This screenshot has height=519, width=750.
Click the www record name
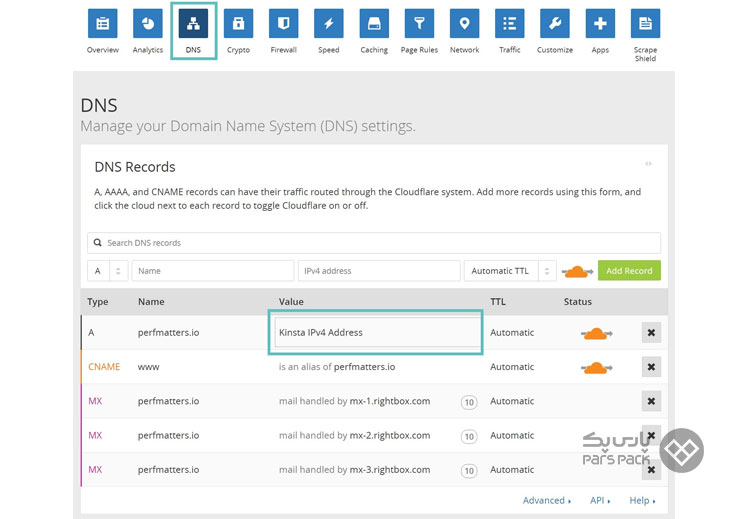[x=148, y=367]
